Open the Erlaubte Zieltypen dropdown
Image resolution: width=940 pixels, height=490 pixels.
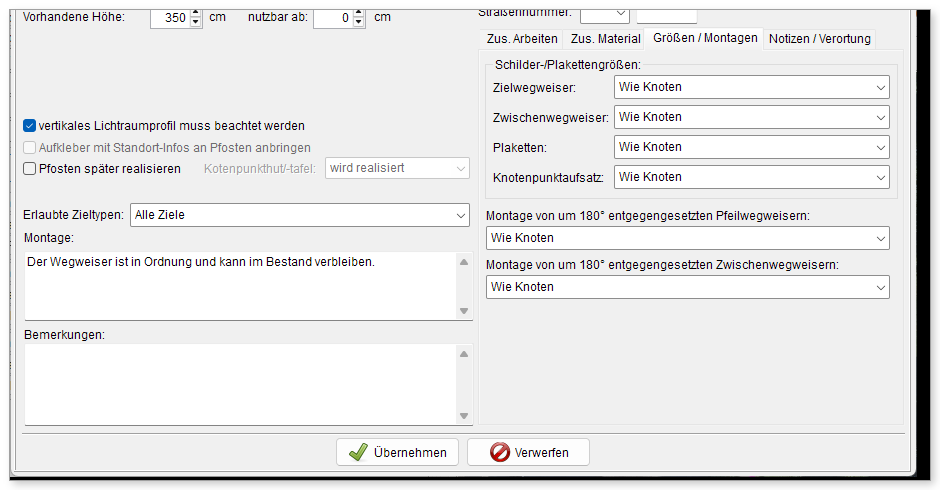point(300,215)
